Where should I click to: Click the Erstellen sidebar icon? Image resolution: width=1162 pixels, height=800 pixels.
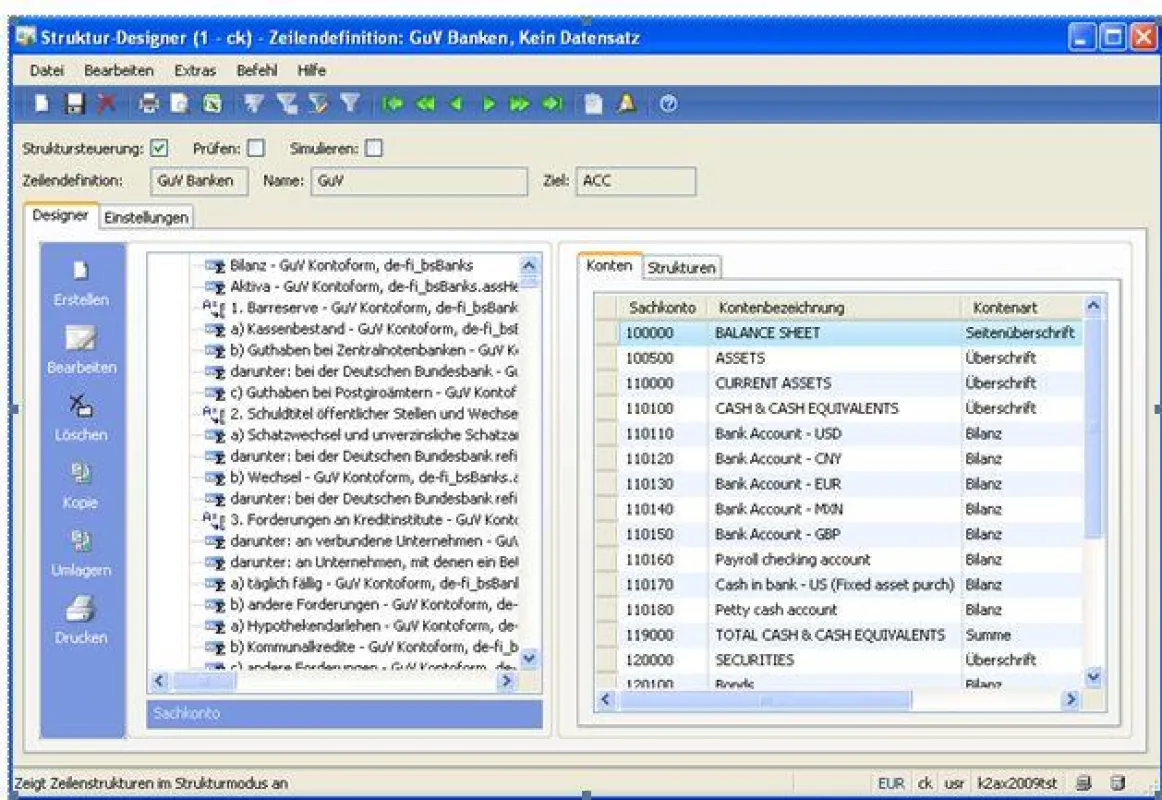point(81,272)
